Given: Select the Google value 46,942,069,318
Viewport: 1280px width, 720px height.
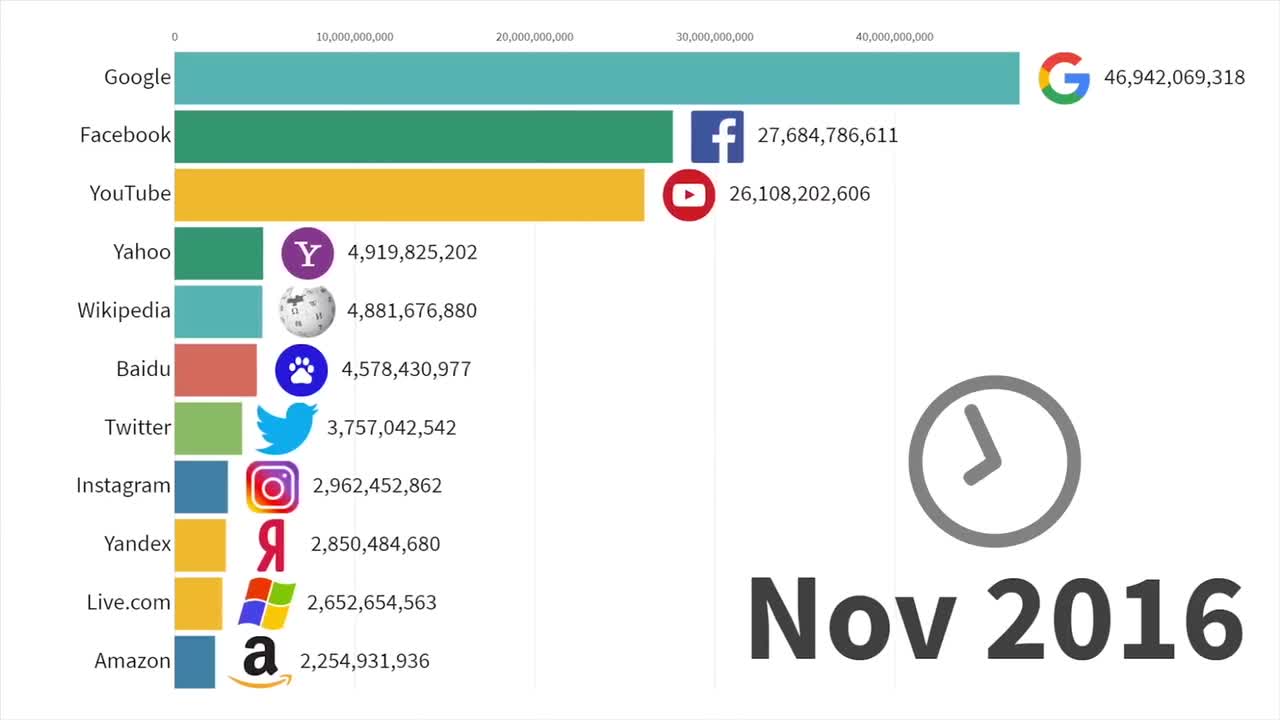Looking at the screenshot, I should 1174,77.
